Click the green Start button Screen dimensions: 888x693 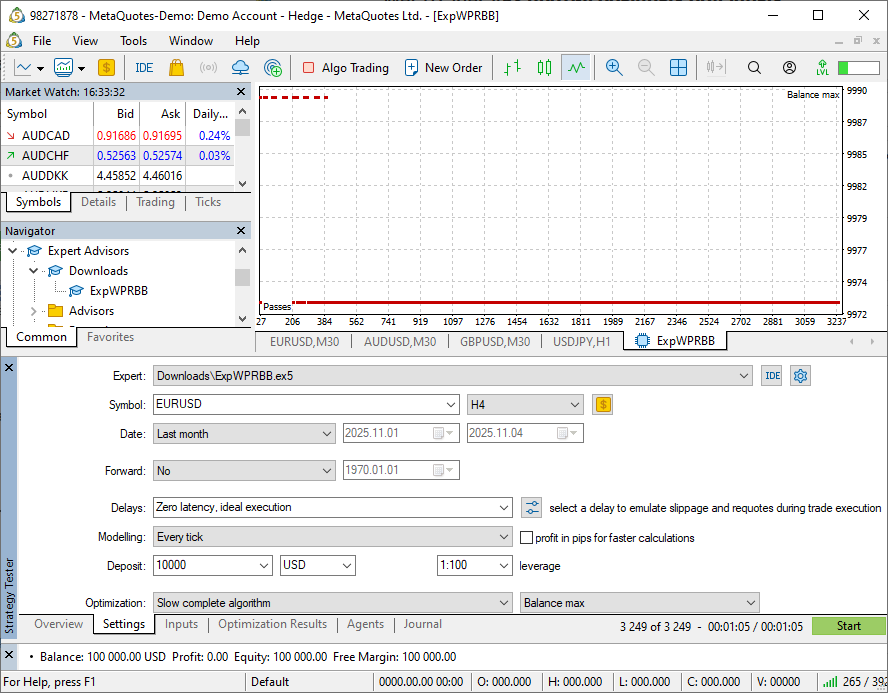click(848, 626)
